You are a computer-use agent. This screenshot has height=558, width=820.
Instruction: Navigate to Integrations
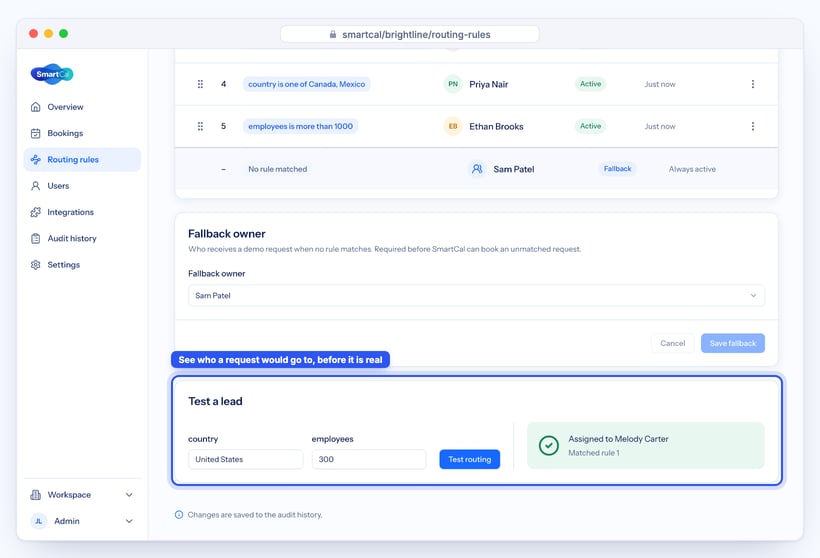point(82,212)
